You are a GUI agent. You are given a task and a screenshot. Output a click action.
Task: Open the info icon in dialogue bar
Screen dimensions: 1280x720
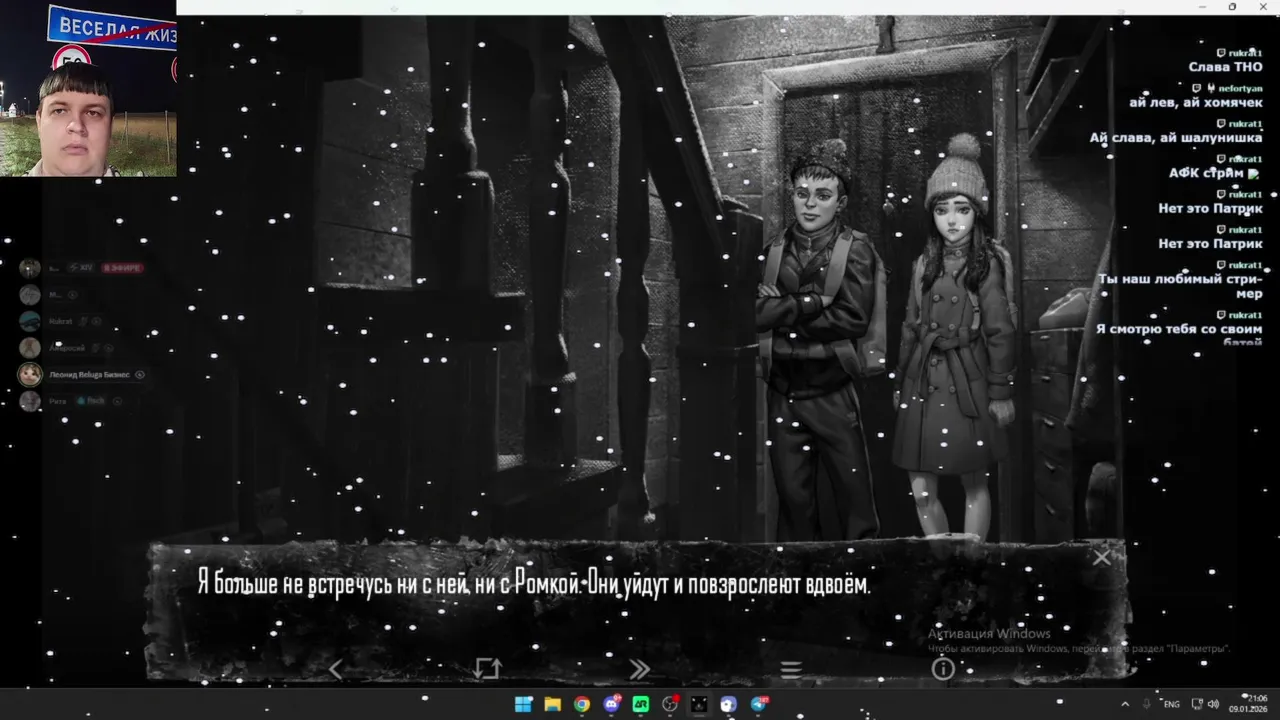[x=943, y=669]
